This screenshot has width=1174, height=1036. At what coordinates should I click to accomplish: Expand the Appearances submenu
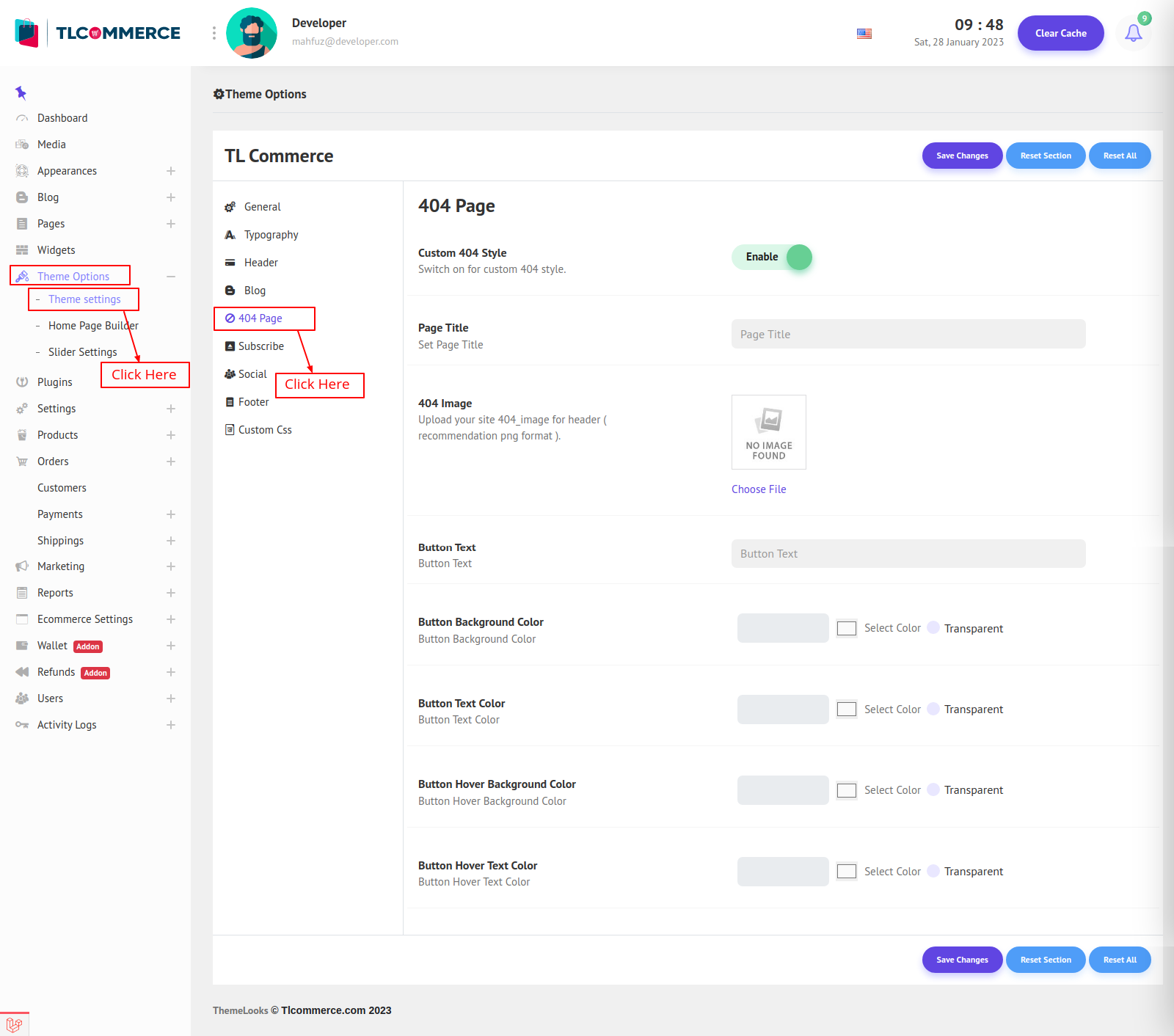pyautogui.click(x=171, y=171)
